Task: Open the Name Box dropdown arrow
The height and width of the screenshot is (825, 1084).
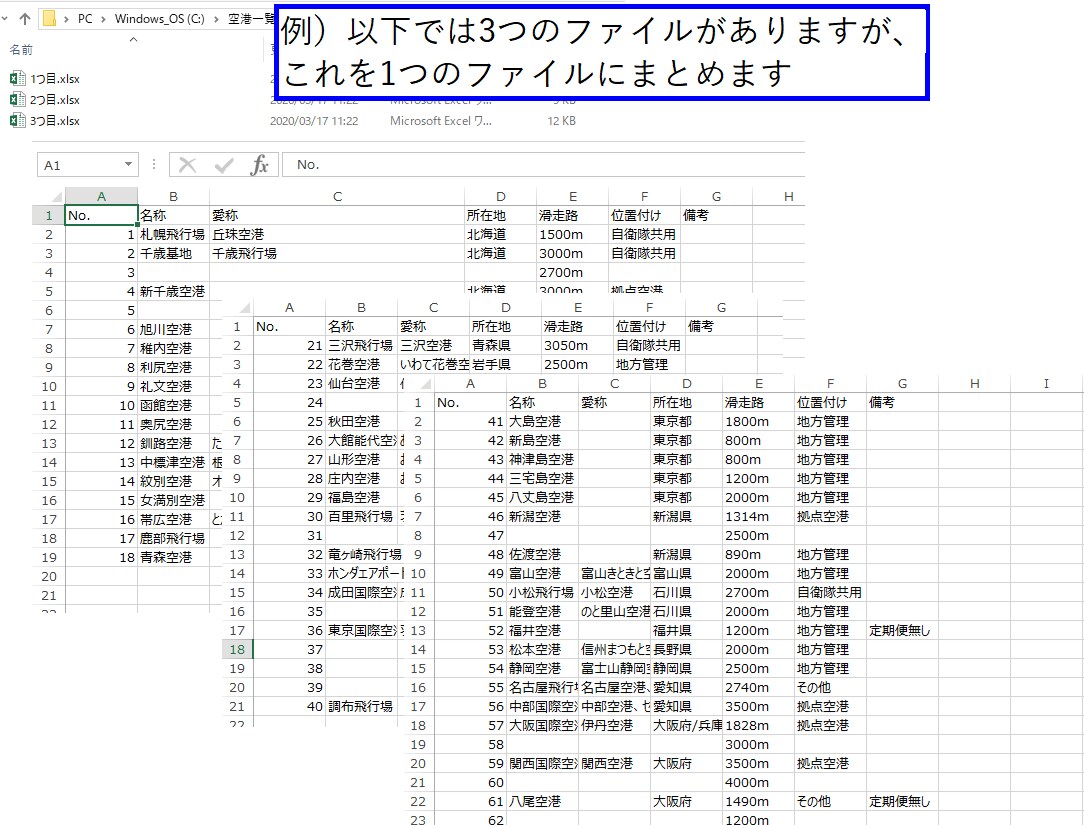Action: pos(128,164)
